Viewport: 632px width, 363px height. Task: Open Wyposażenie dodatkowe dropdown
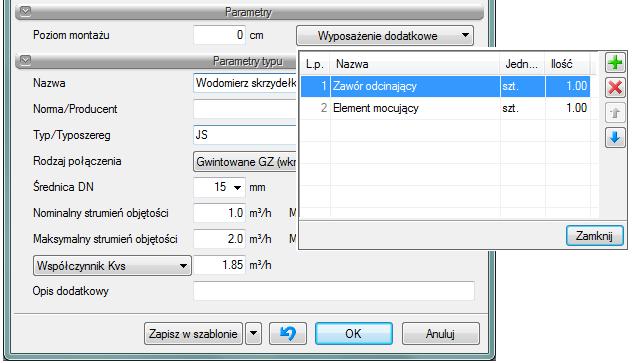385,35
